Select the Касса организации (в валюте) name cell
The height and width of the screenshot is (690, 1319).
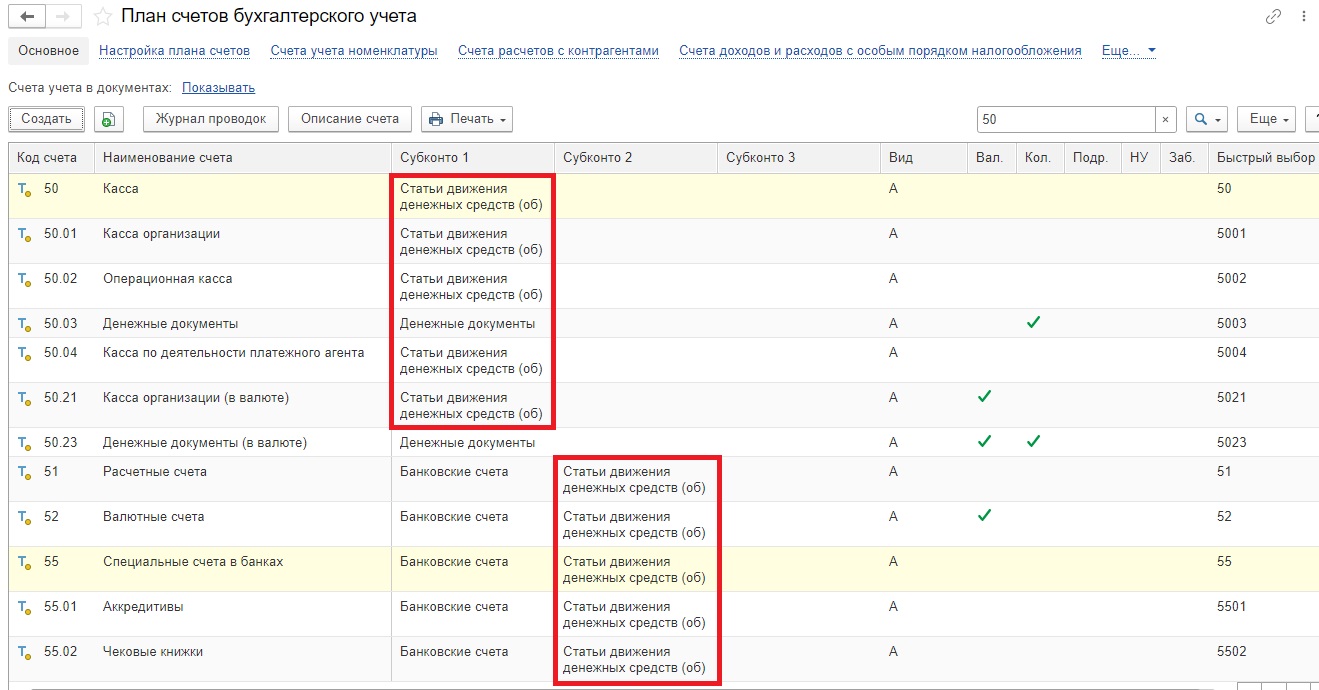point(243,405)
